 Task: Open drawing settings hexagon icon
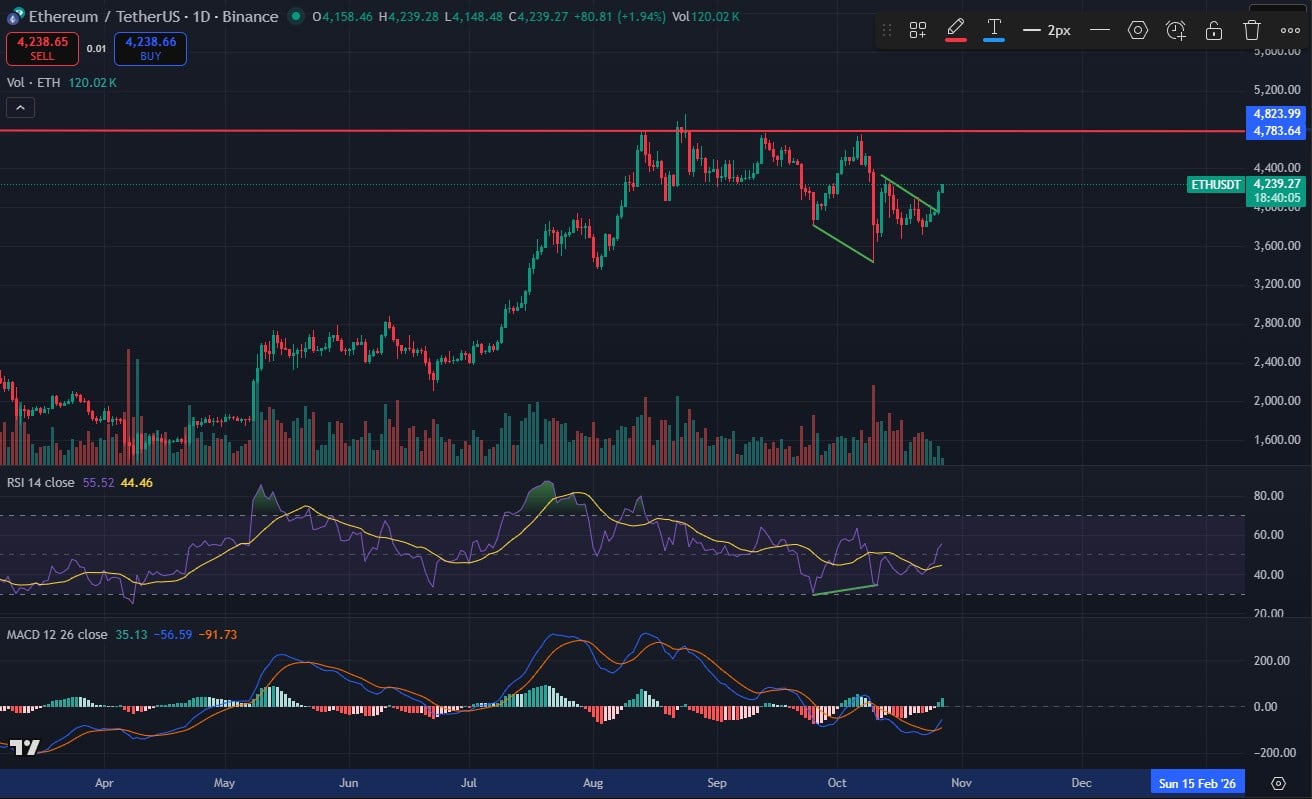1138,30
